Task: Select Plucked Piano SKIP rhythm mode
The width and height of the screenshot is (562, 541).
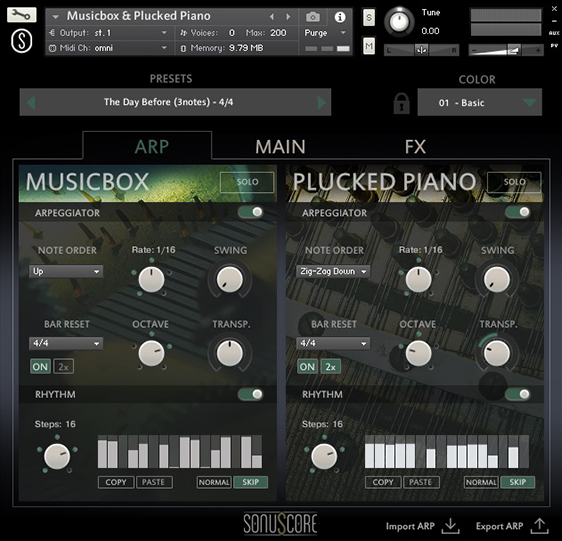Action: [518, 482]
